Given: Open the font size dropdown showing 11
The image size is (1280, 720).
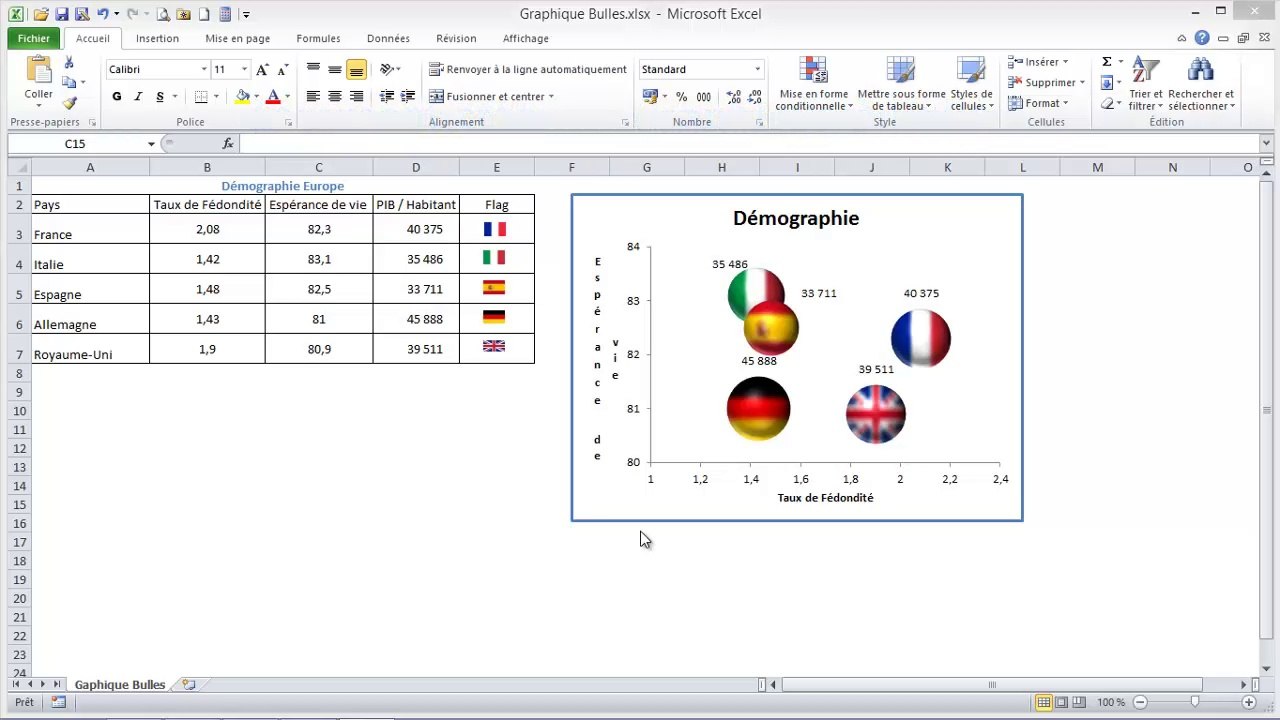Looking at the screenshot, I should 230,70.
